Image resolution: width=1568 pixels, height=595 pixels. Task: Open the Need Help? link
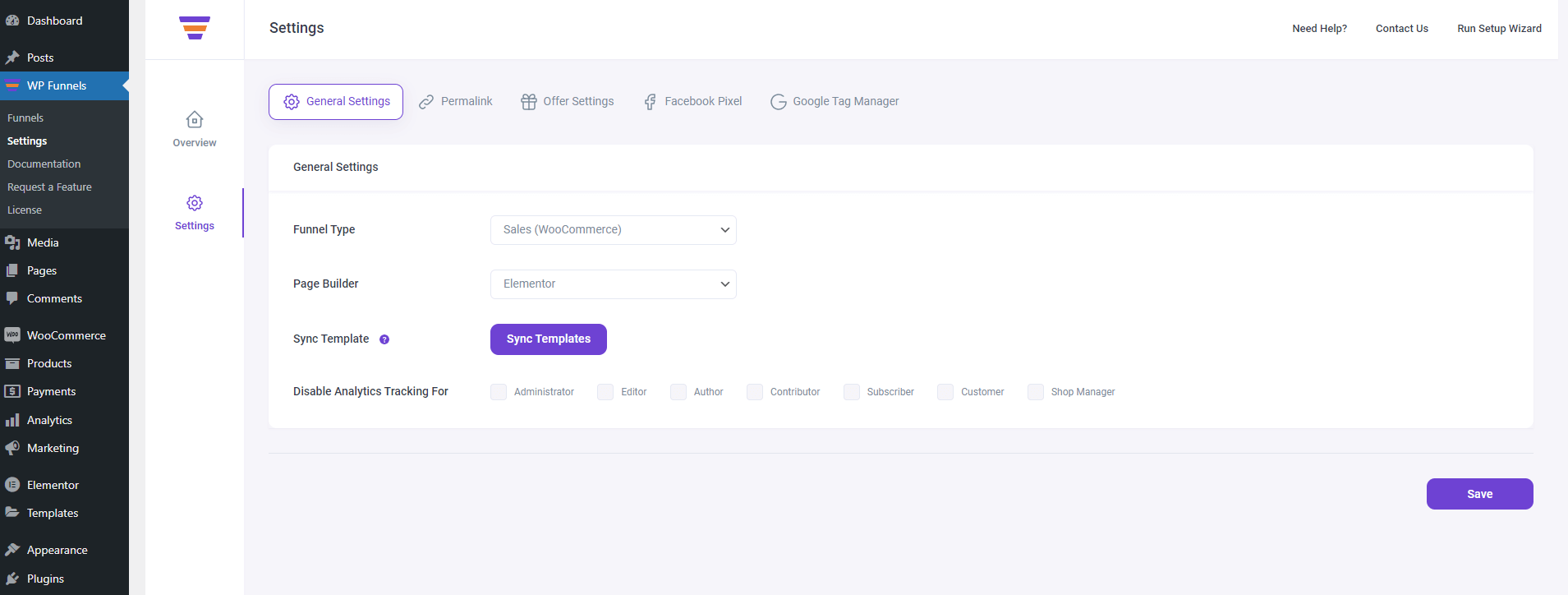pos(1319,29)
